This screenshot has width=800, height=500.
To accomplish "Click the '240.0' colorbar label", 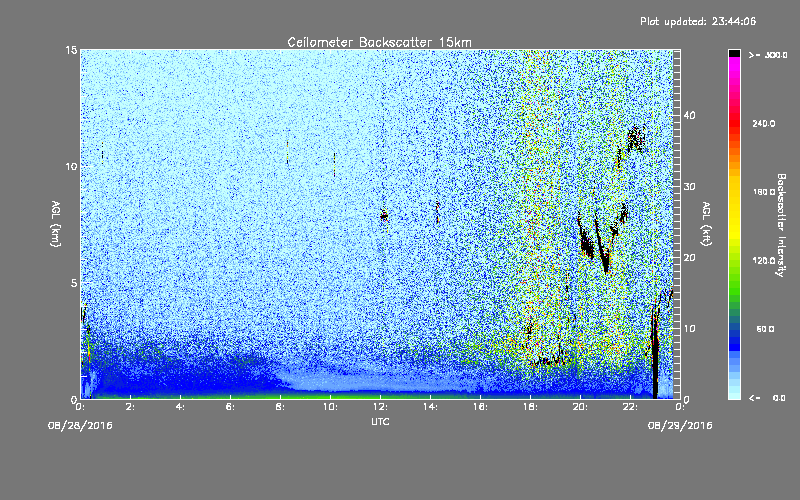I will [x=764, y=123].
